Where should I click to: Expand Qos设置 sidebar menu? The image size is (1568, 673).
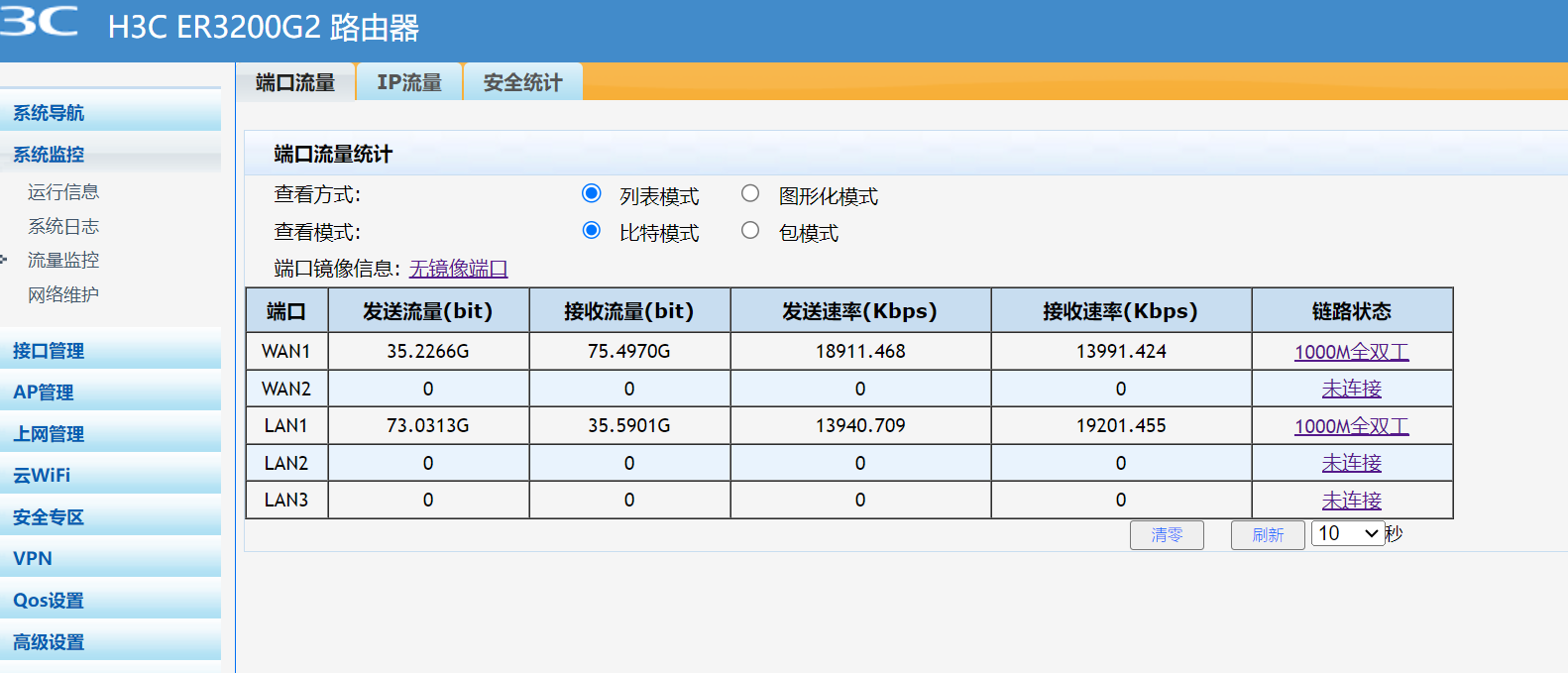click(110, 600)
